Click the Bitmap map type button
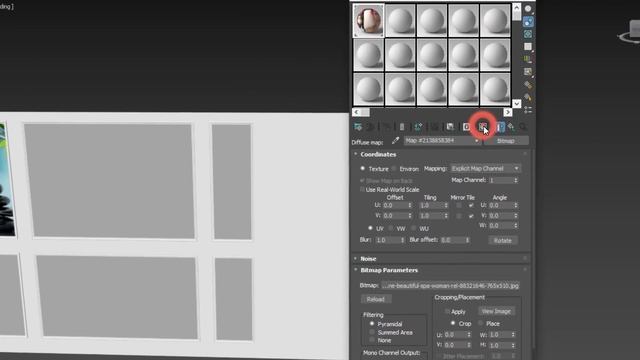The image size is (640, 360). 506,141
